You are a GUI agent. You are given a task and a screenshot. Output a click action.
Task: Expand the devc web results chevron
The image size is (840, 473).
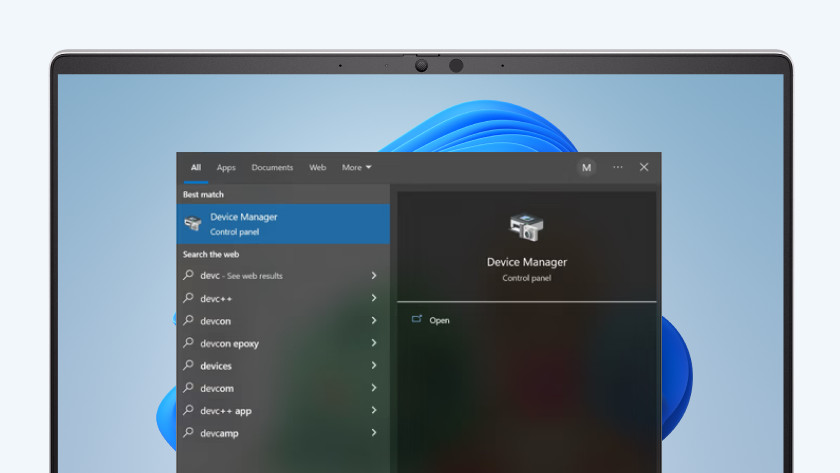374,275
